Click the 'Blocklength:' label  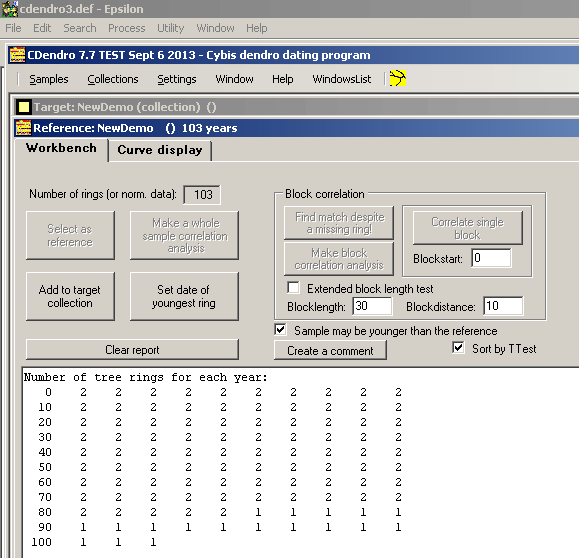tap(316, 307)
